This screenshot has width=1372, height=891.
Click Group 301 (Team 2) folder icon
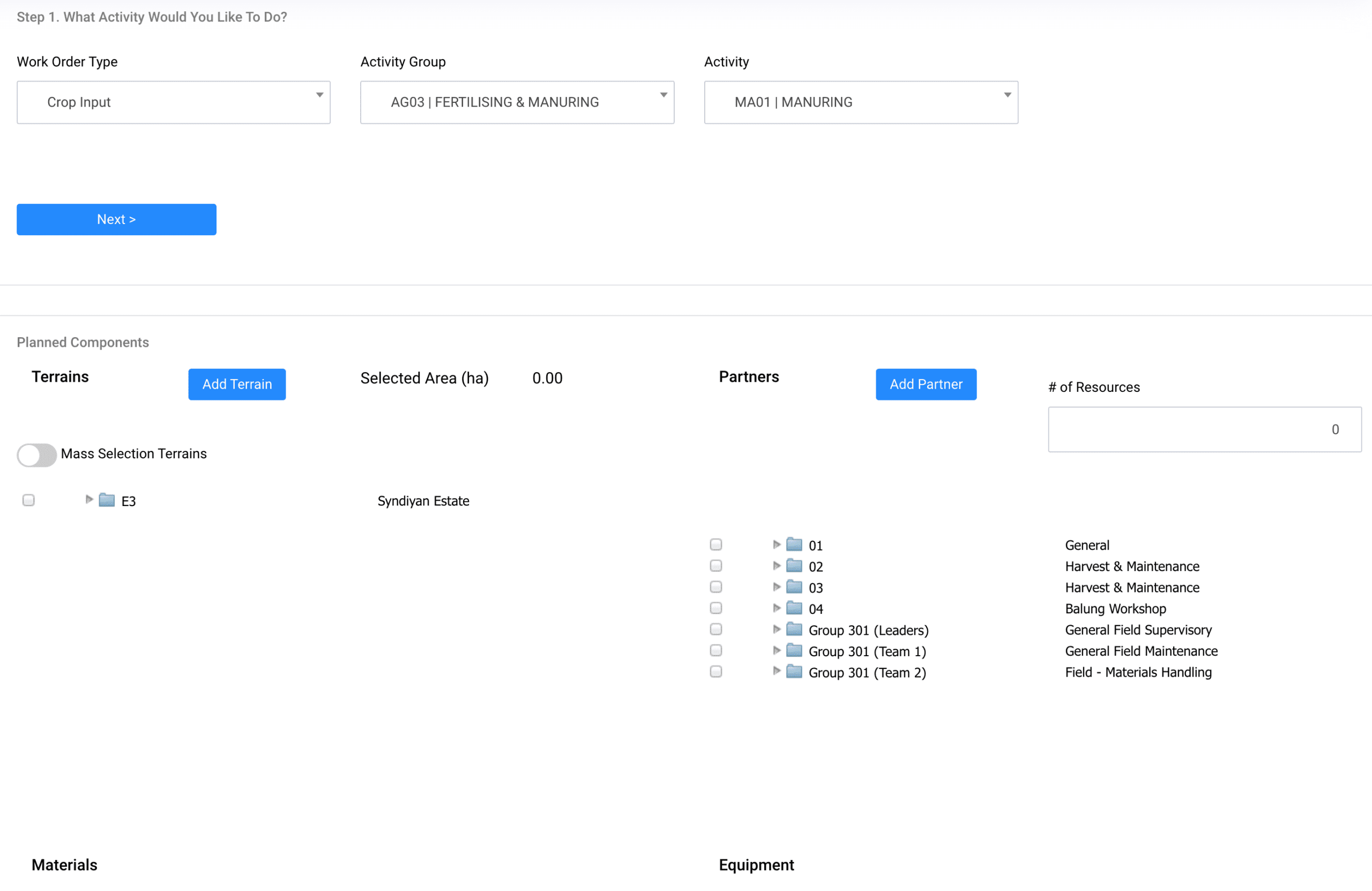[x=794, y=672]
